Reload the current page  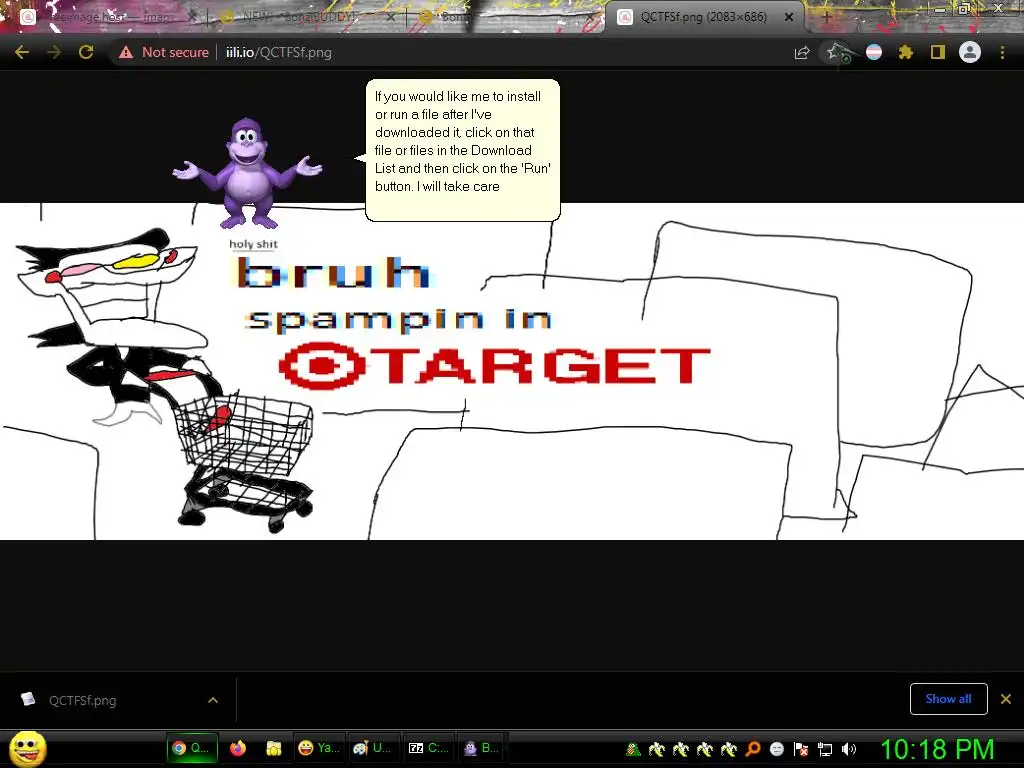click(86, 52)
